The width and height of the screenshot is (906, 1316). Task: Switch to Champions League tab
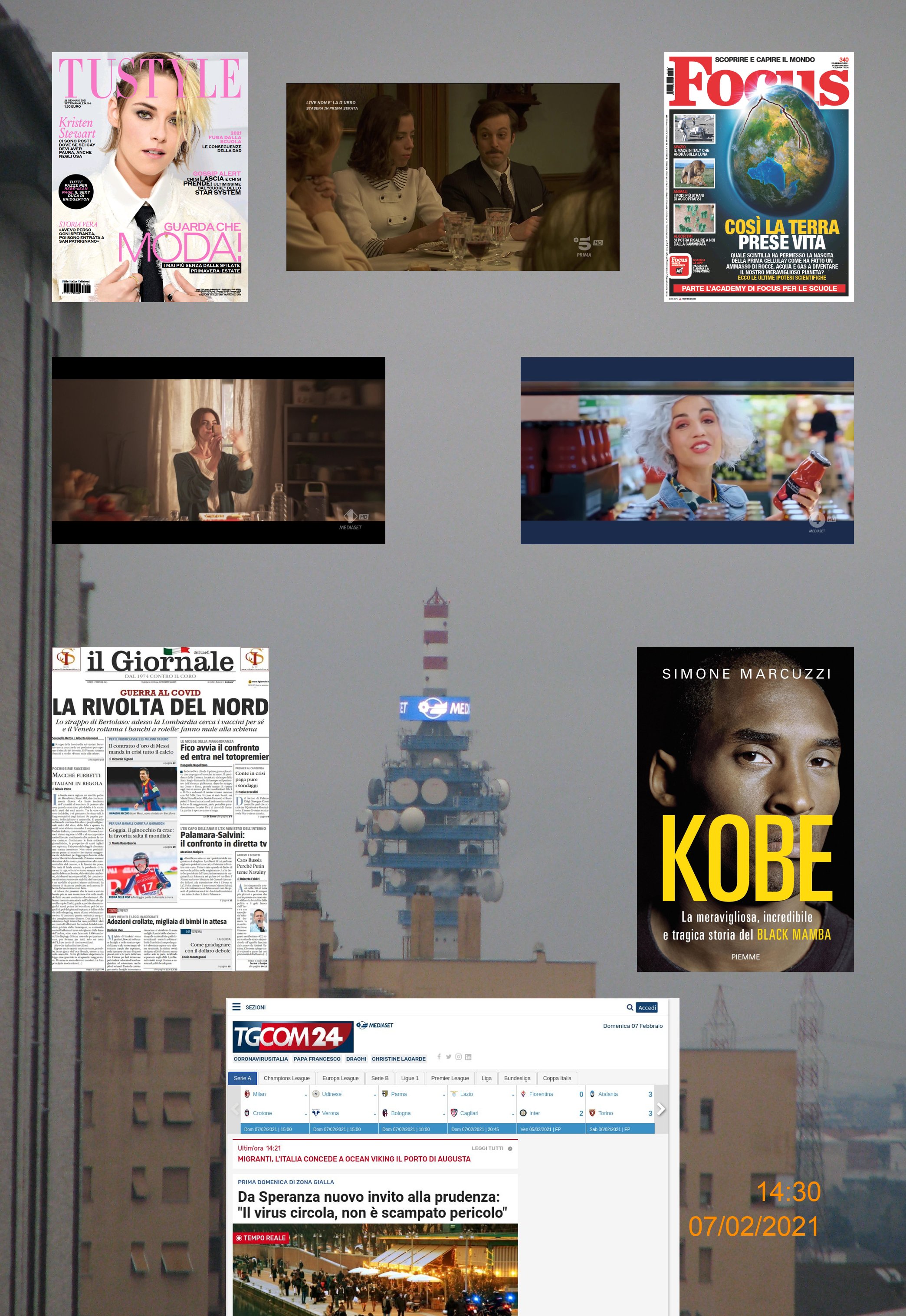tap(286, 1078)
